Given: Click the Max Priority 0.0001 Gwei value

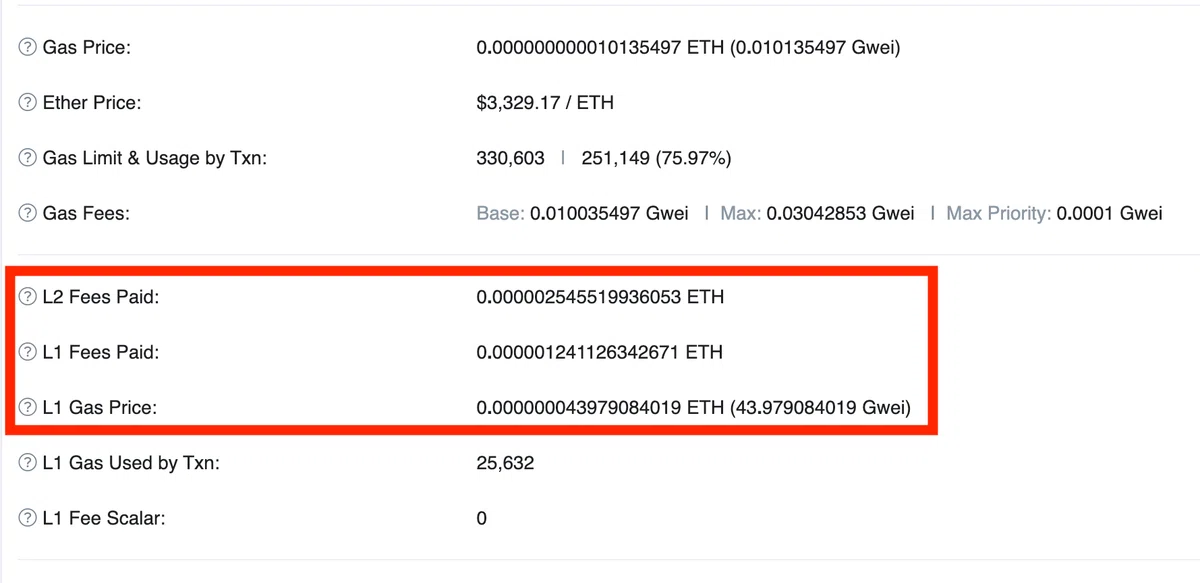Looking at the screenshot, I should tap(1054, 213).
